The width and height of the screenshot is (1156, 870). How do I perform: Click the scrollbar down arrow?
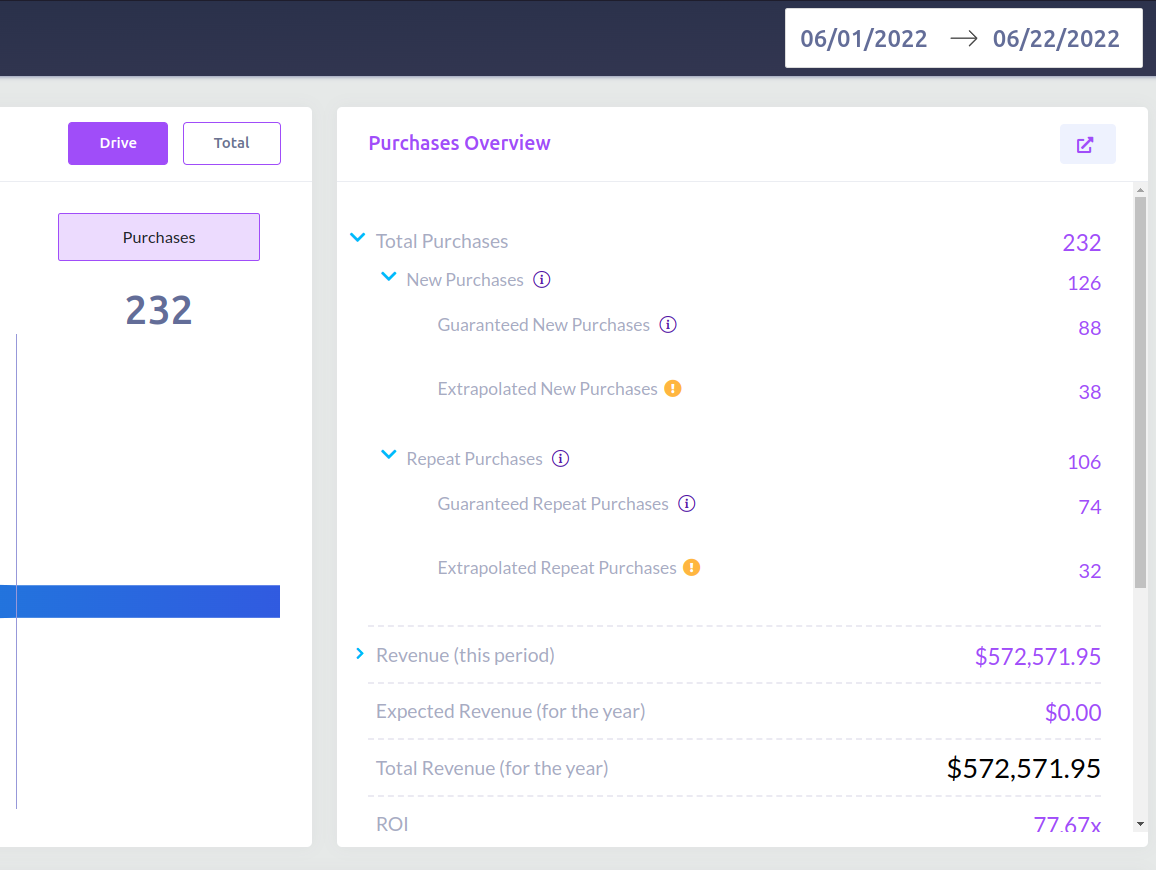coord(1140,824)
